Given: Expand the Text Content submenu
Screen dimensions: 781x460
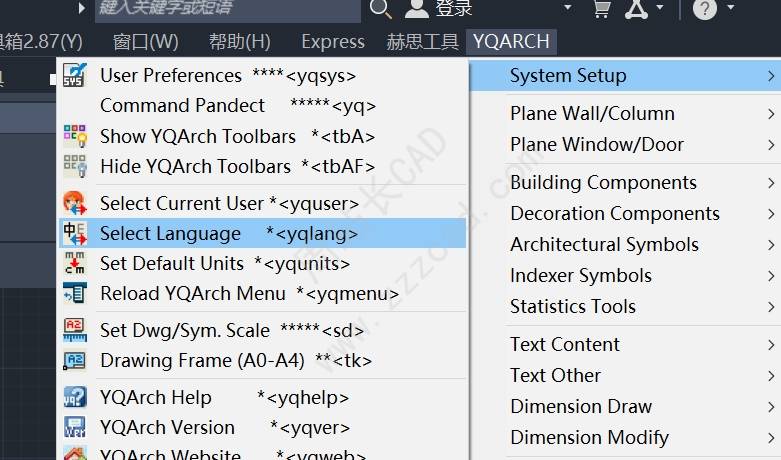Looking at the screenshot, I should (x=625, y=345).
